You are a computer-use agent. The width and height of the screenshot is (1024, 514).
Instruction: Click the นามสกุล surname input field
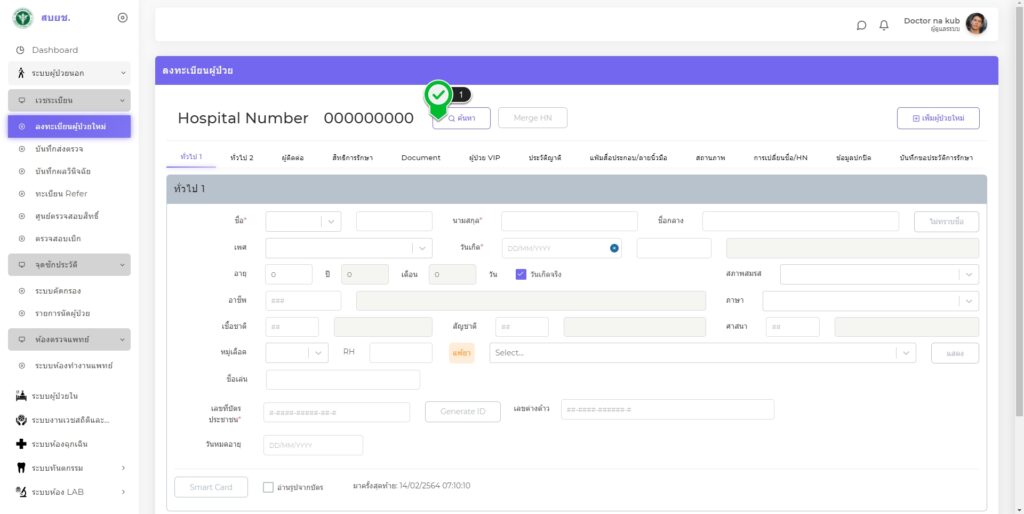568,221
